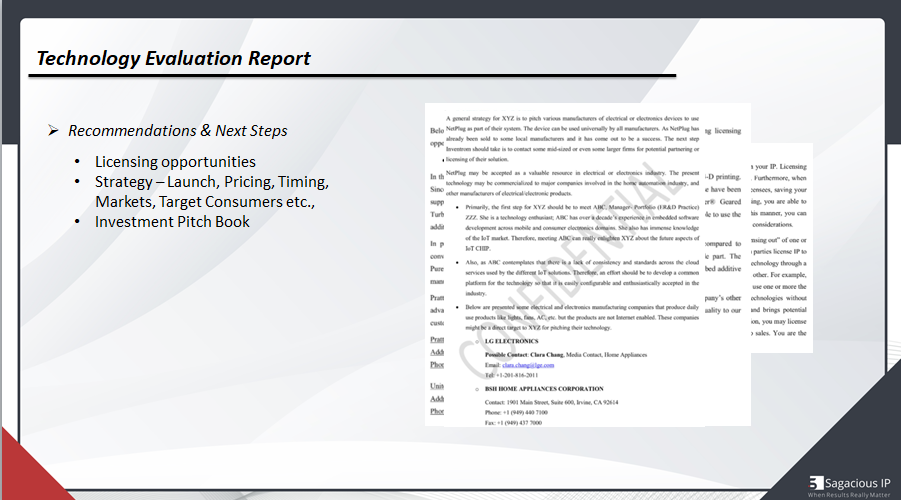The width and height of the screenshot is (901, 500).
Task: Click the bullet dot before Investment Pitch Book
Action: 78,222
